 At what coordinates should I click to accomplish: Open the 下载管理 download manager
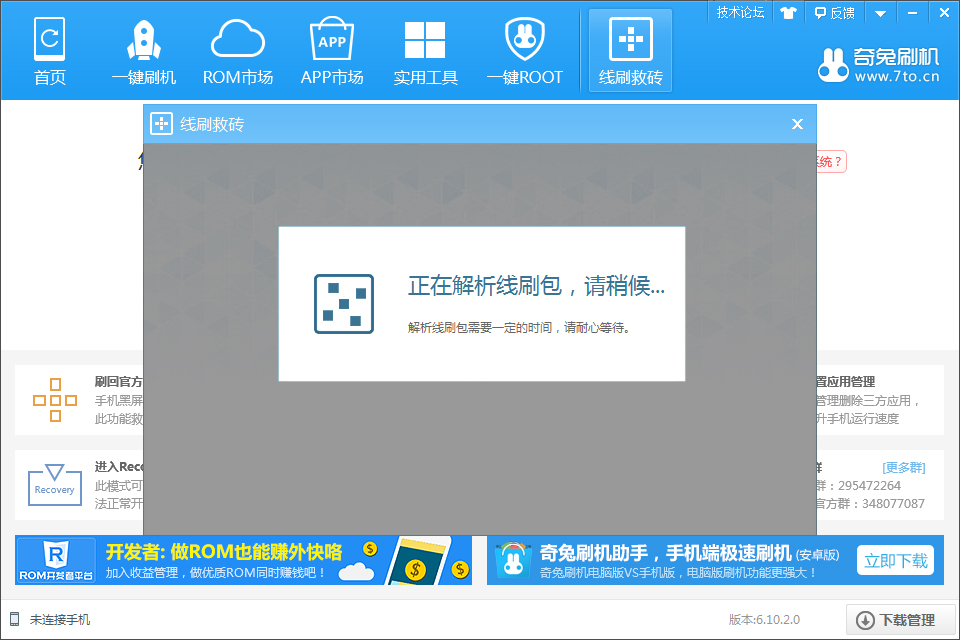901,620
